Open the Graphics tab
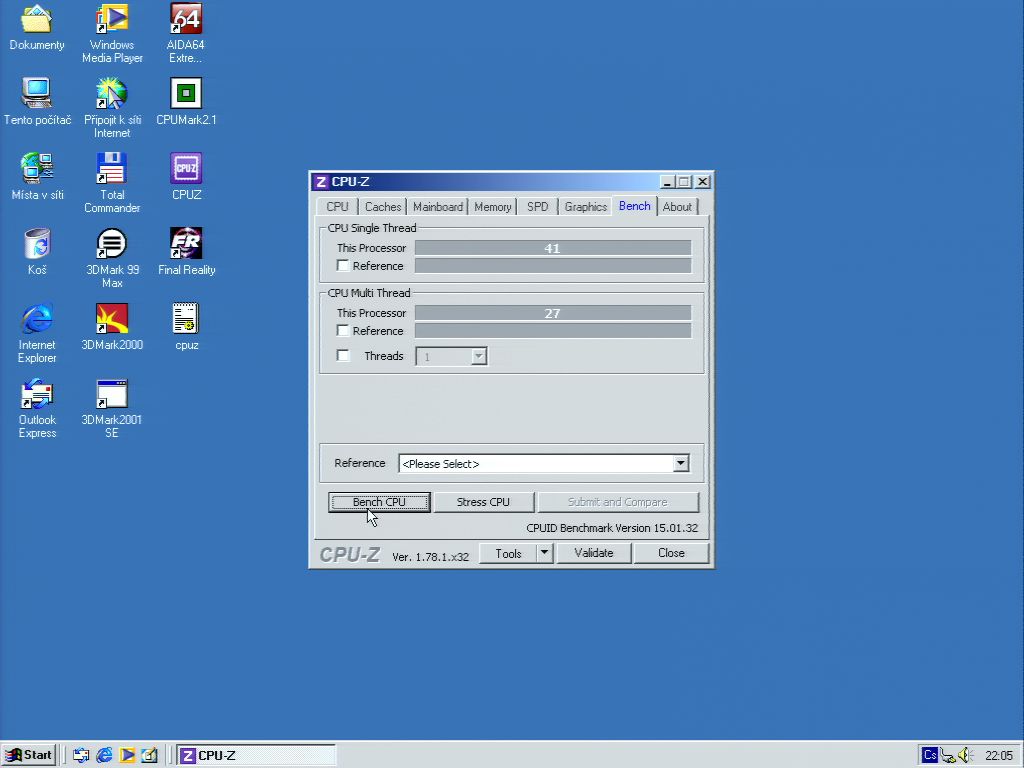 [585, 207]
